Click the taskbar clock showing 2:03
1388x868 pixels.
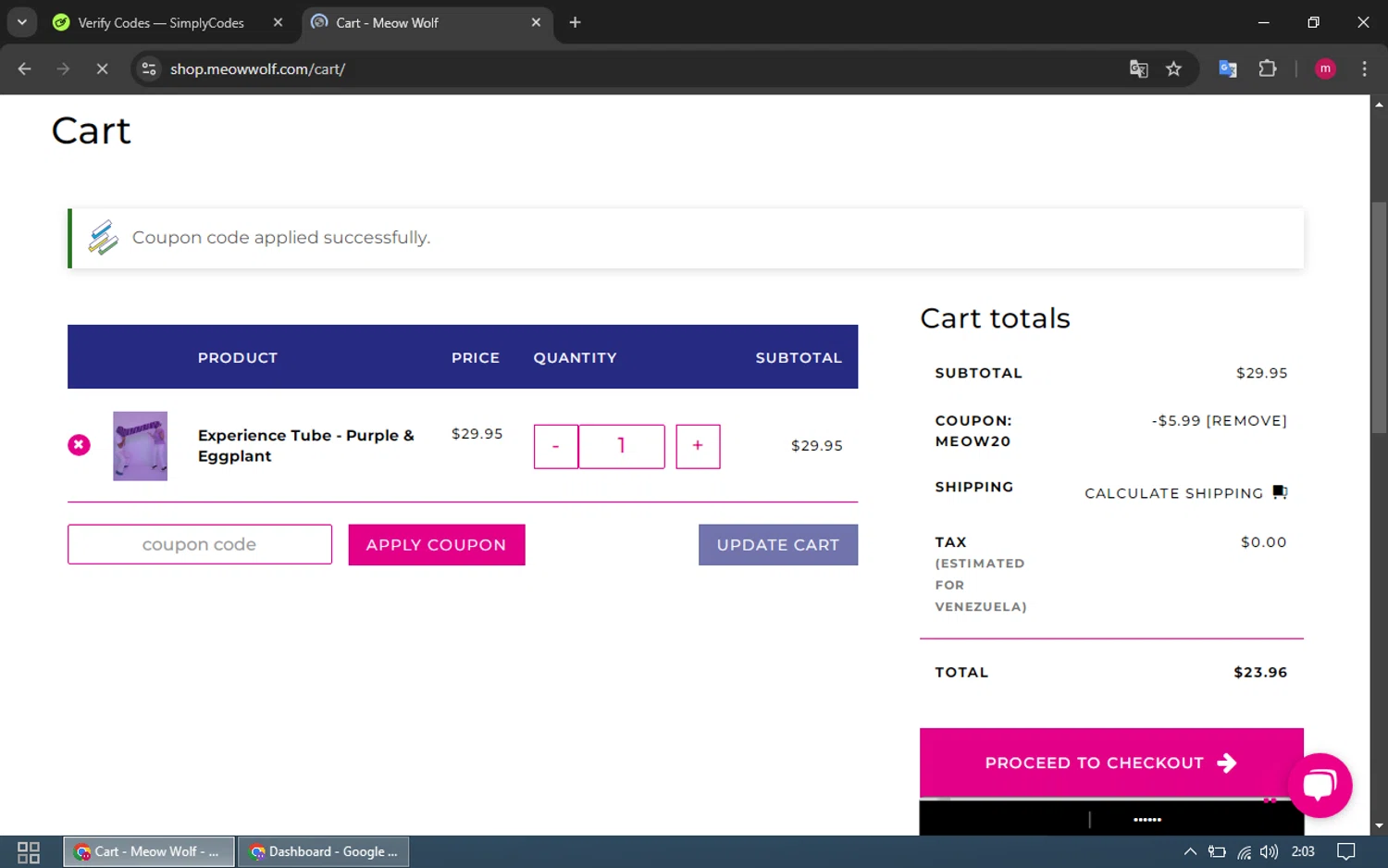point(1303,851)
